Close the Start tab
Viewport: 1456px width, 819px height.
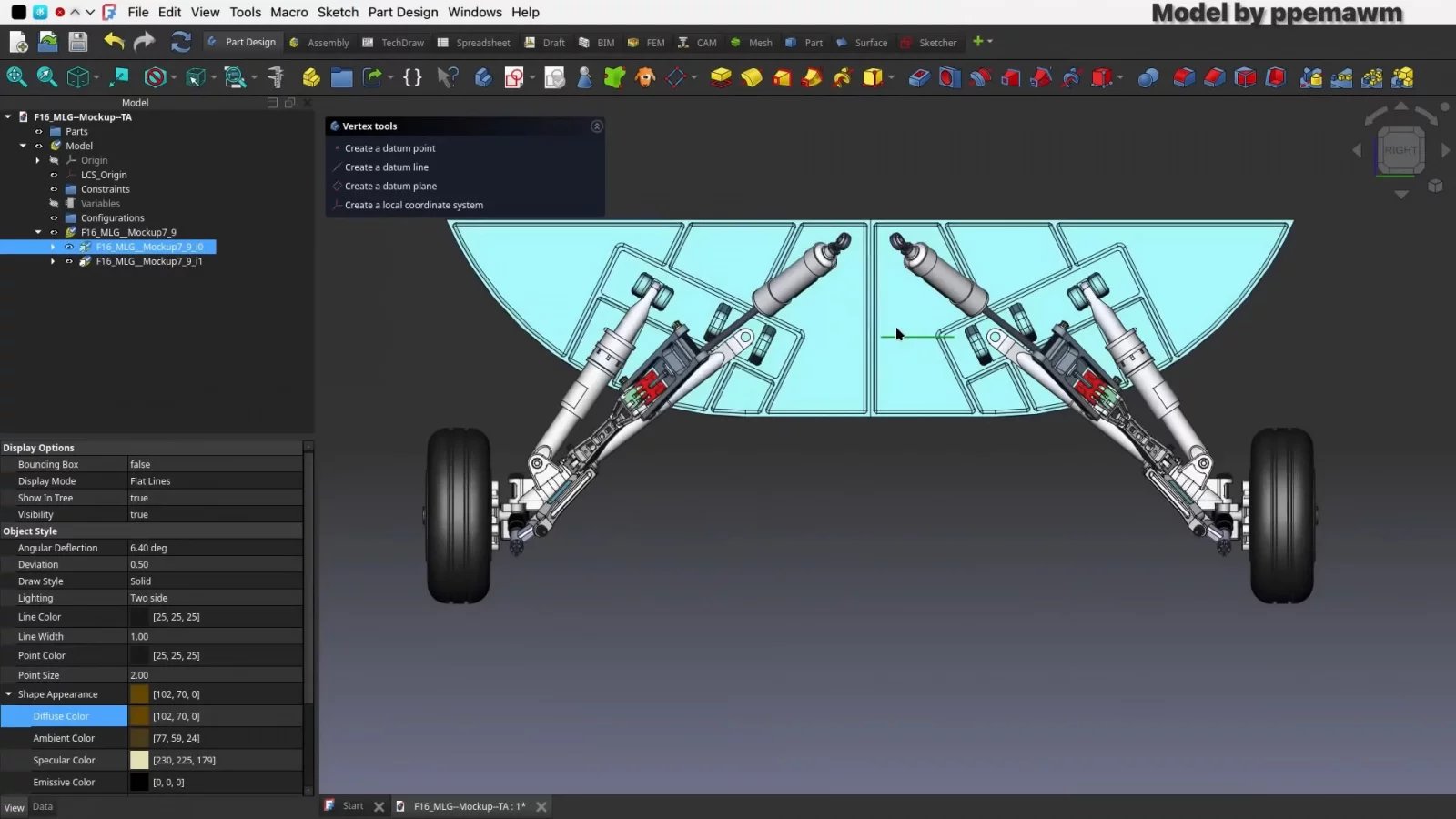379,806
